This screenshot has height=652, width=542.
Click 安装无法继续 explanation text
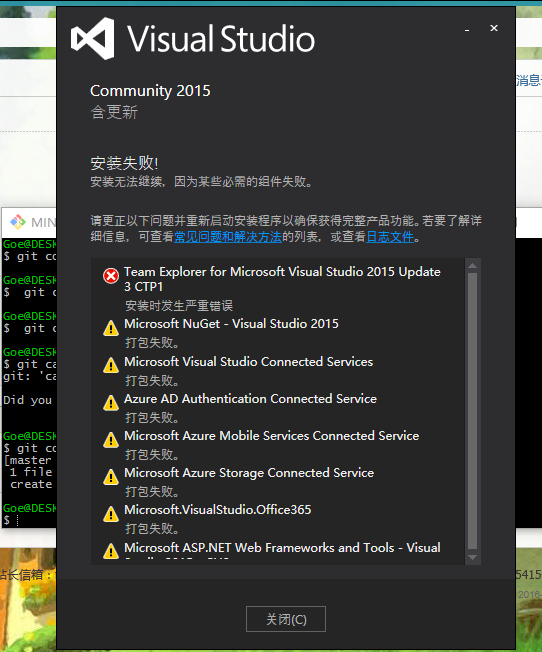tap(202, 182)
